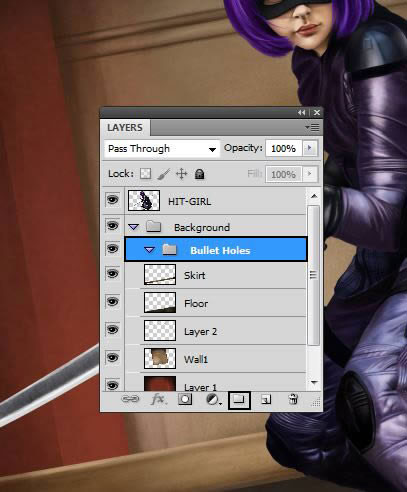
Task: Open the layer style fx menu
Action: [159, 399]
